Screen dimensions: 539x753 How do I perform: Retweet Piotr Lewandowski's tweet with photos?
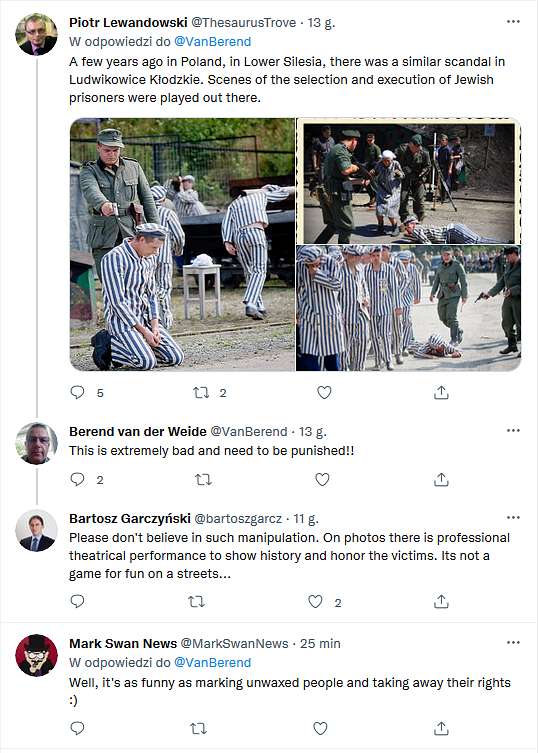[201, 393]
